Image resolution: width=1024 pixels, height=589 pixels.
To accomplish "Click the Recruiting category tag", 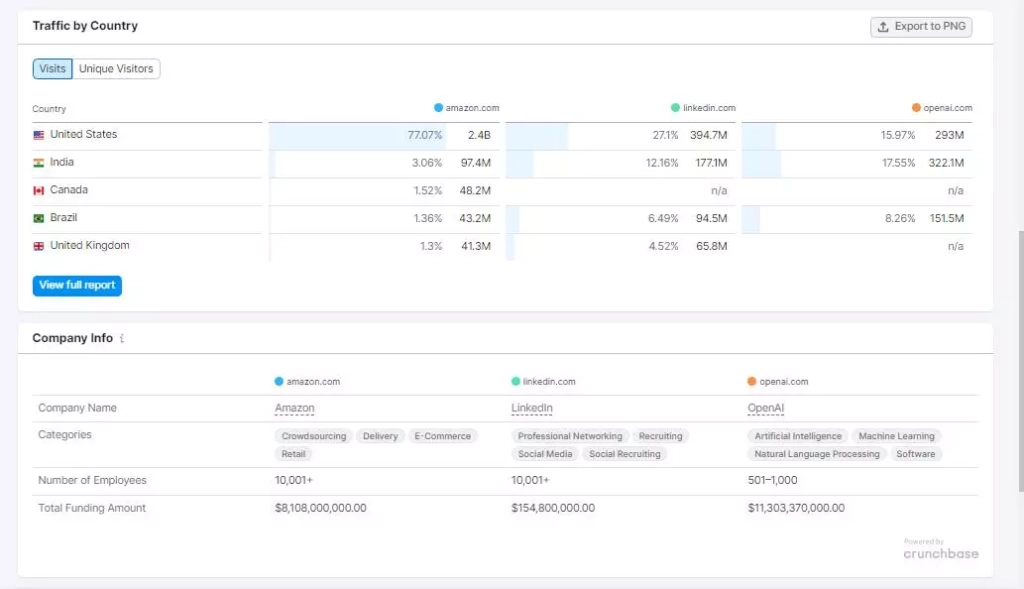I will coord(660,436).
